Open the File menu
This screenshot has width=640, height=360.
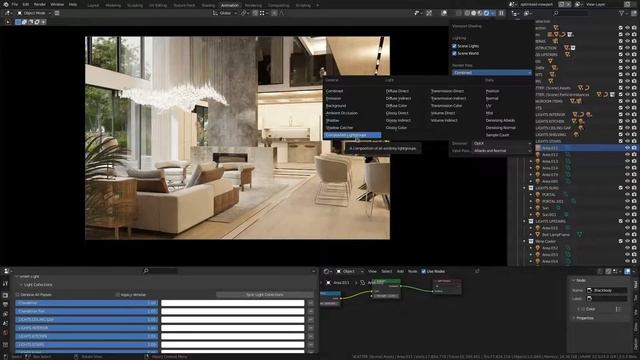point(15,4)
